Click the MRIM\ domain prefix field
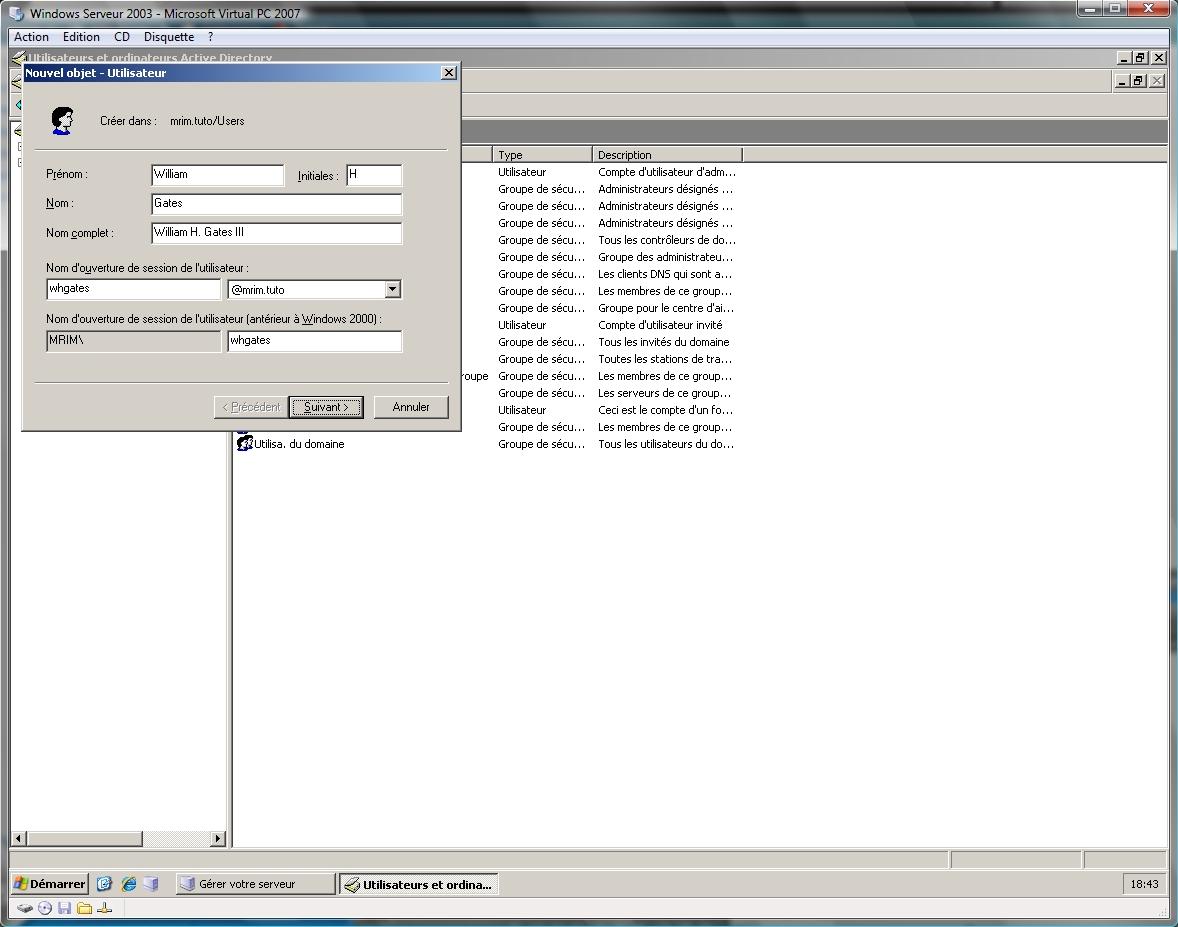Screen dimensions: 1178x927 click(x=134, y=341)
